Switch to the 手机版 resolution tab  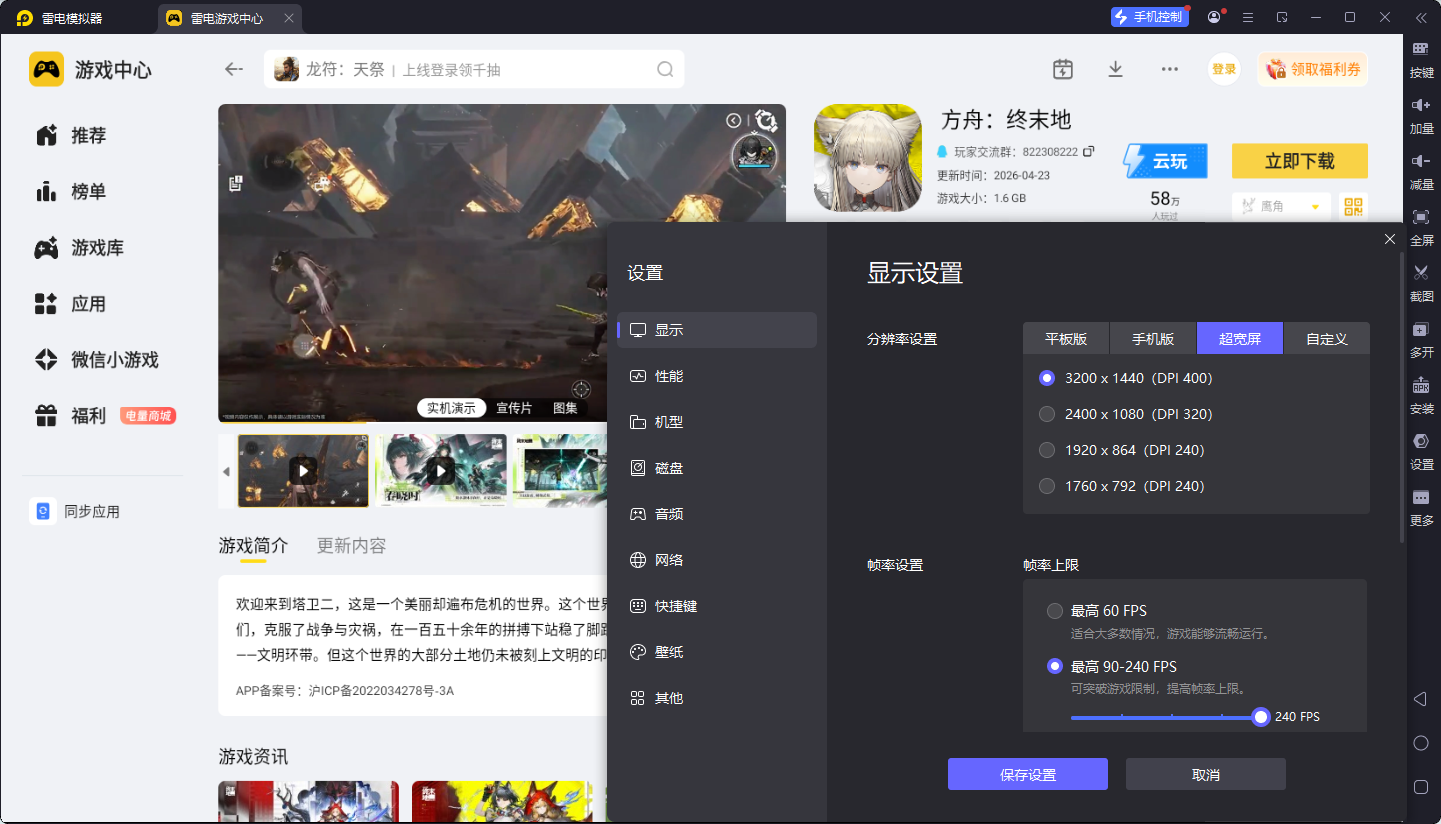coord(1153,339)
